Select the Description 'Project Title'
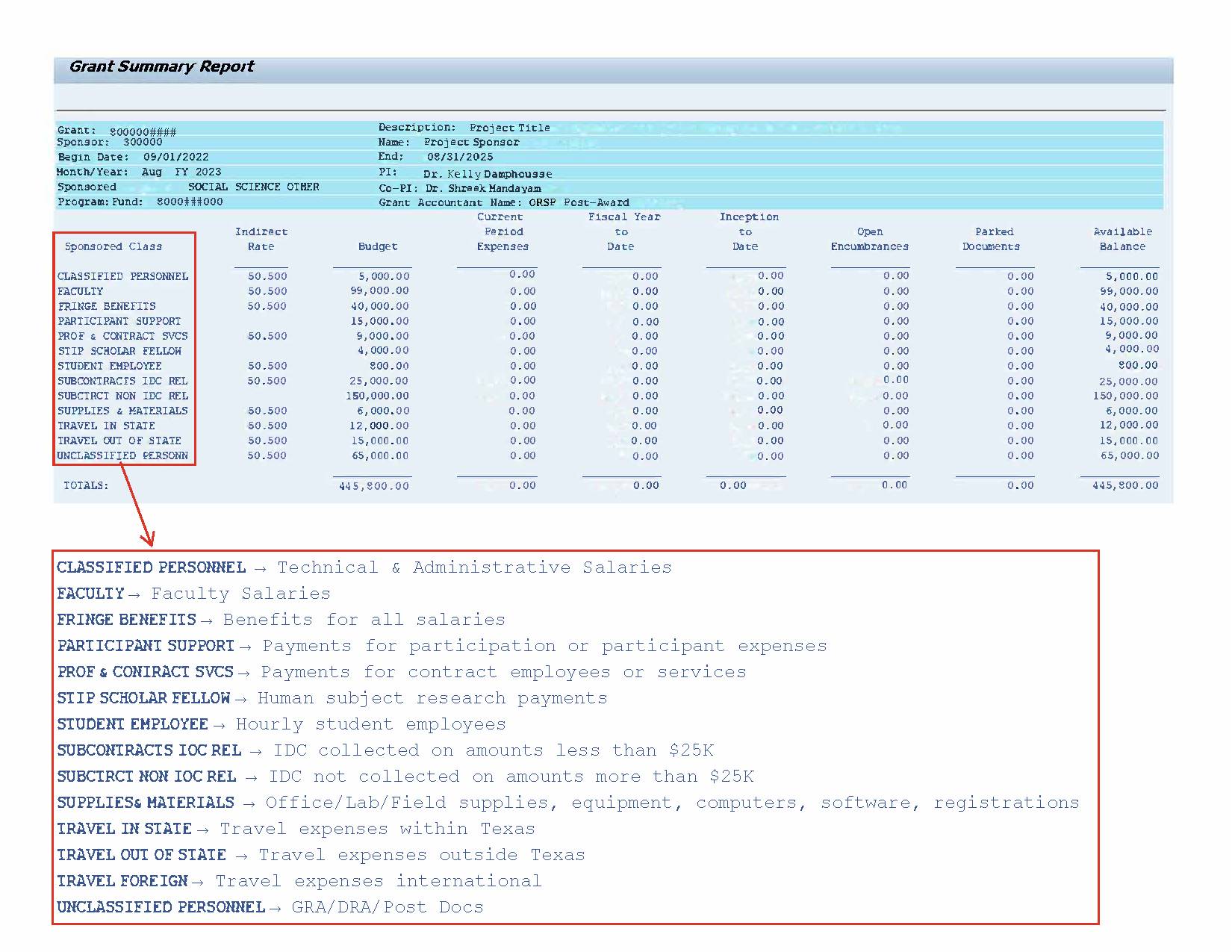 (x=510, y=128)
